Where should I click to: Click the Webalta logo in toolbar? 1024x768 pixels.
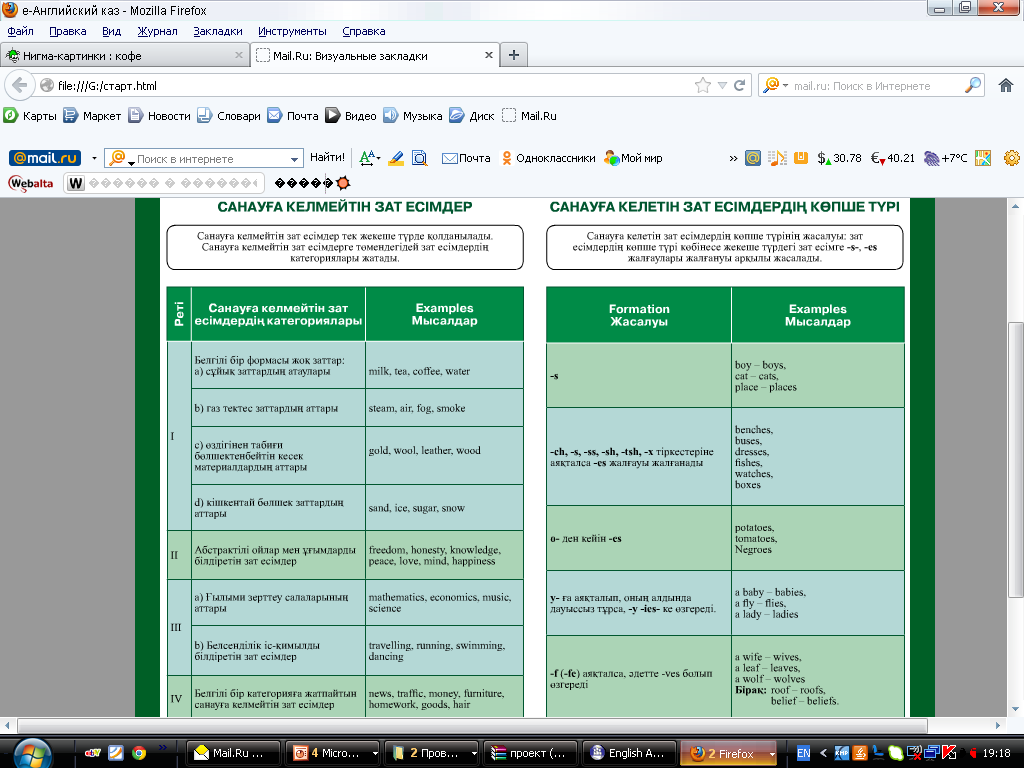pyautogui.click(x=30, y=183)
